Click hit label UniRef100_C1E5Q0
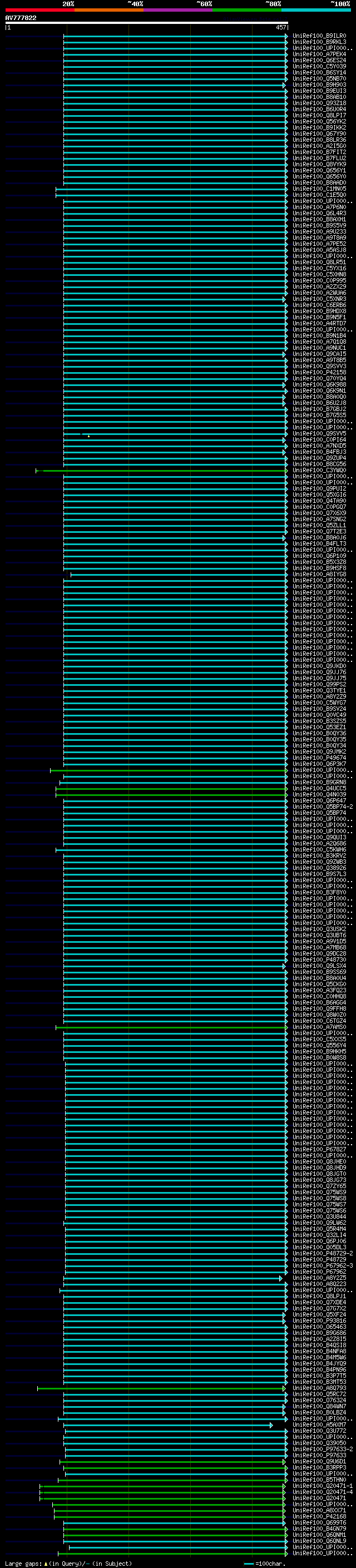The image size is (356, 1568). click(x=319, y=195)
